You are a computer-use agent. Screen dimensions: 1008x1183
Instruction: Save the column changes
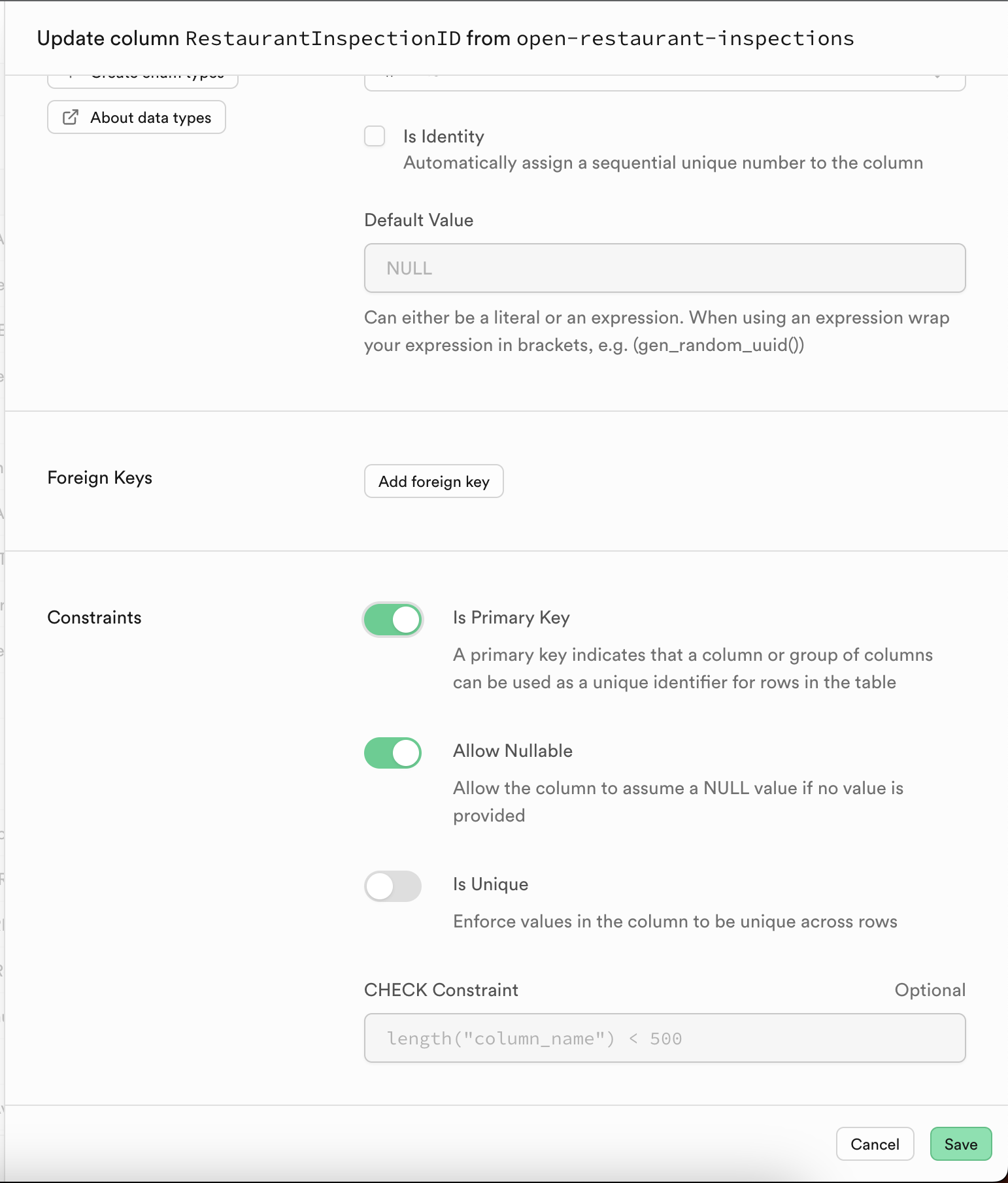960,1144
